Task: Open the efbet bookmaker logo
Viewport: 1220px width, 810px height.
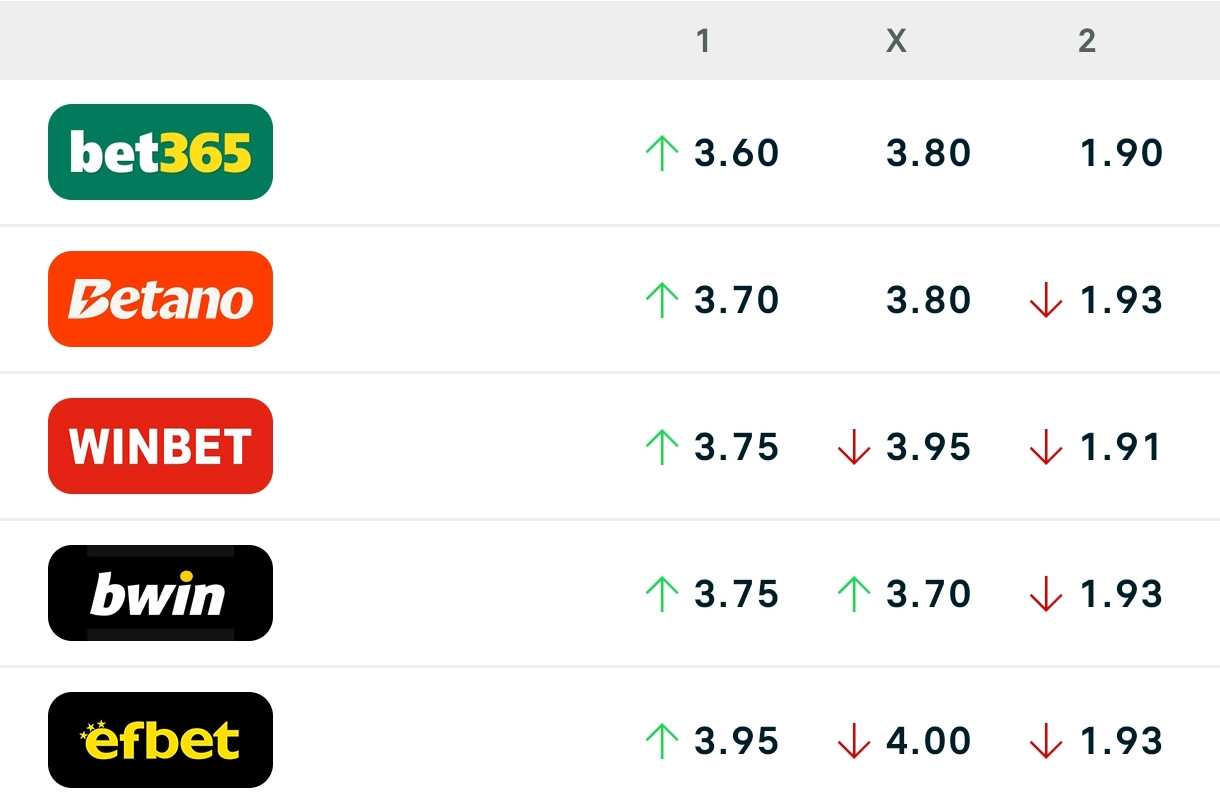Action: tap(160, 740)
